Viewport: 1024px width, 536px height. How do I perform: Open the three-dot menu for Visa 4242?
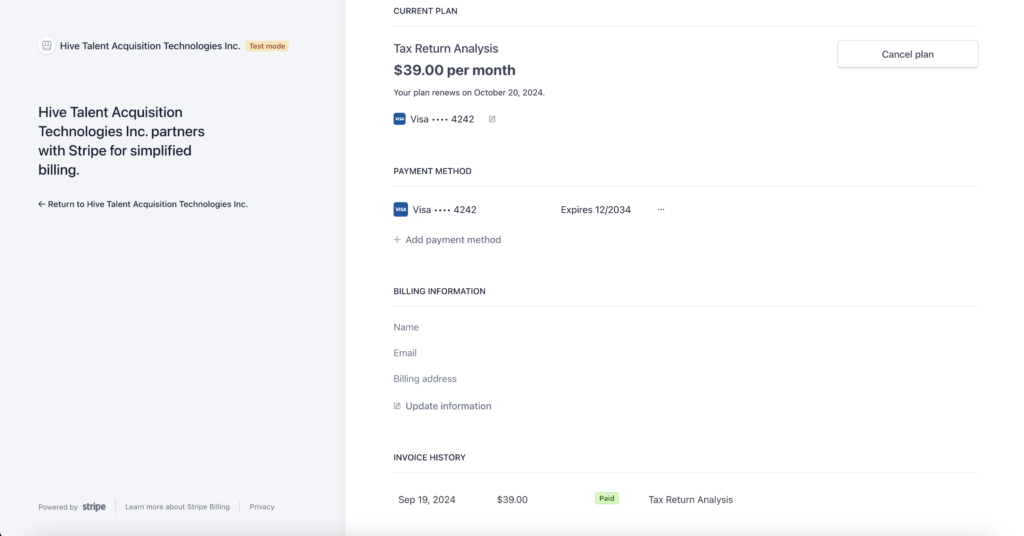point(661,210)
